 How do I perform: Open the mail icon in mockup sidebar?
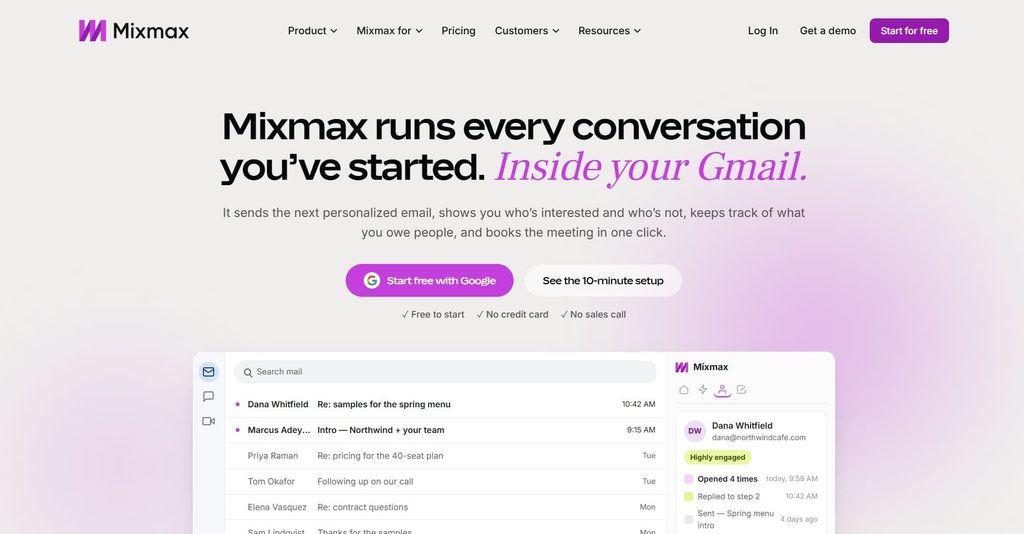point(208,372)
